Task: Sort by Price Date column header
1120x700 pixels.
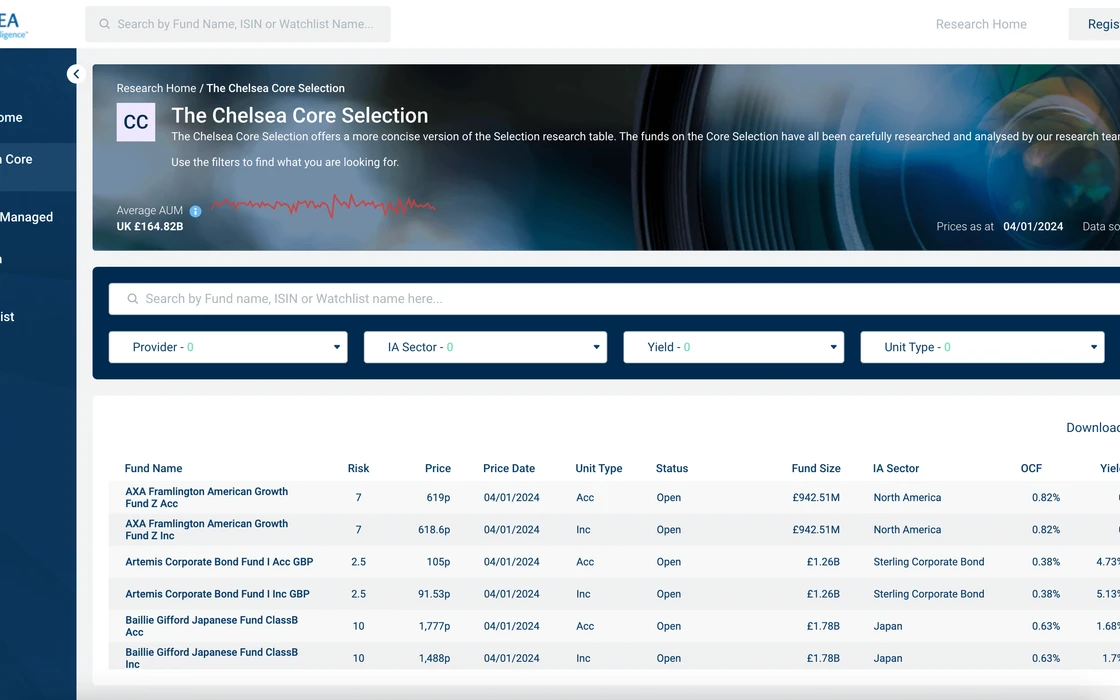Action: [509, 469]
